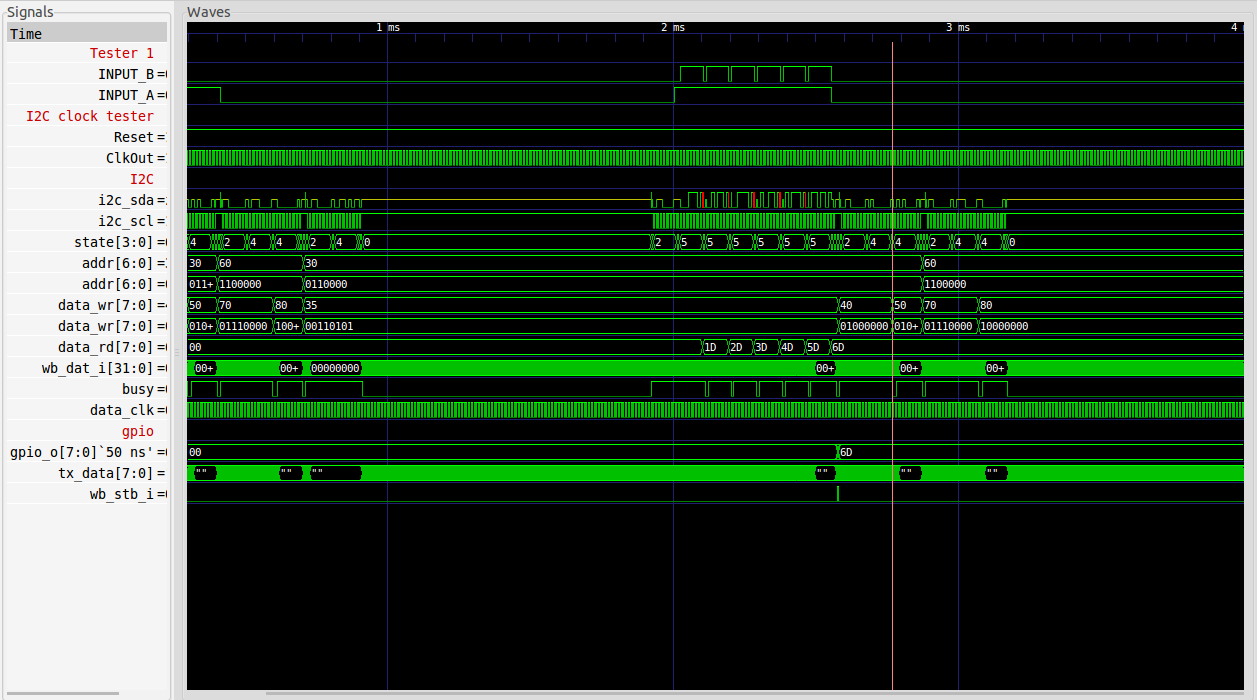Viewport: 1257px width, 700px height.
Task: Select the INPUT_B signal in Signals list
Action: coord(126,74)
